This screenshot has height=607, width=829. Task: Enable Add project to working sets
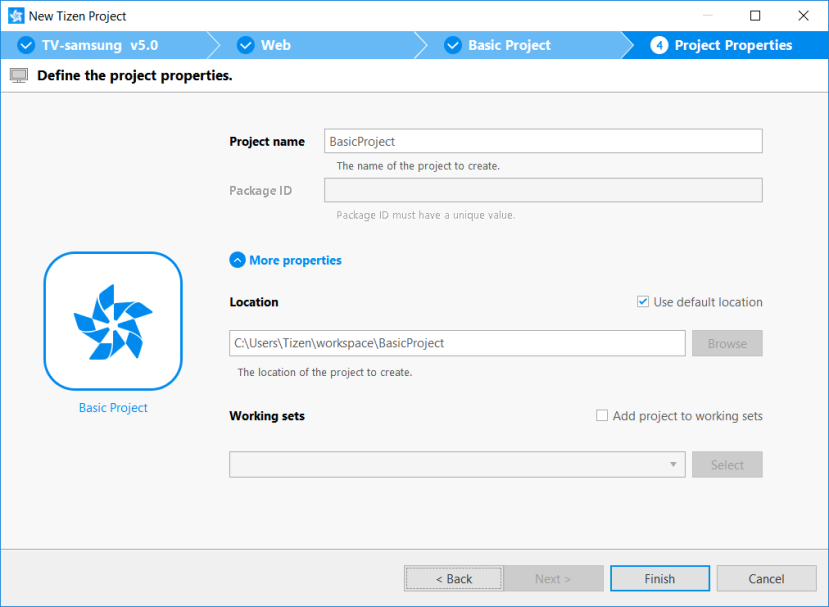[x=602, y=416]
